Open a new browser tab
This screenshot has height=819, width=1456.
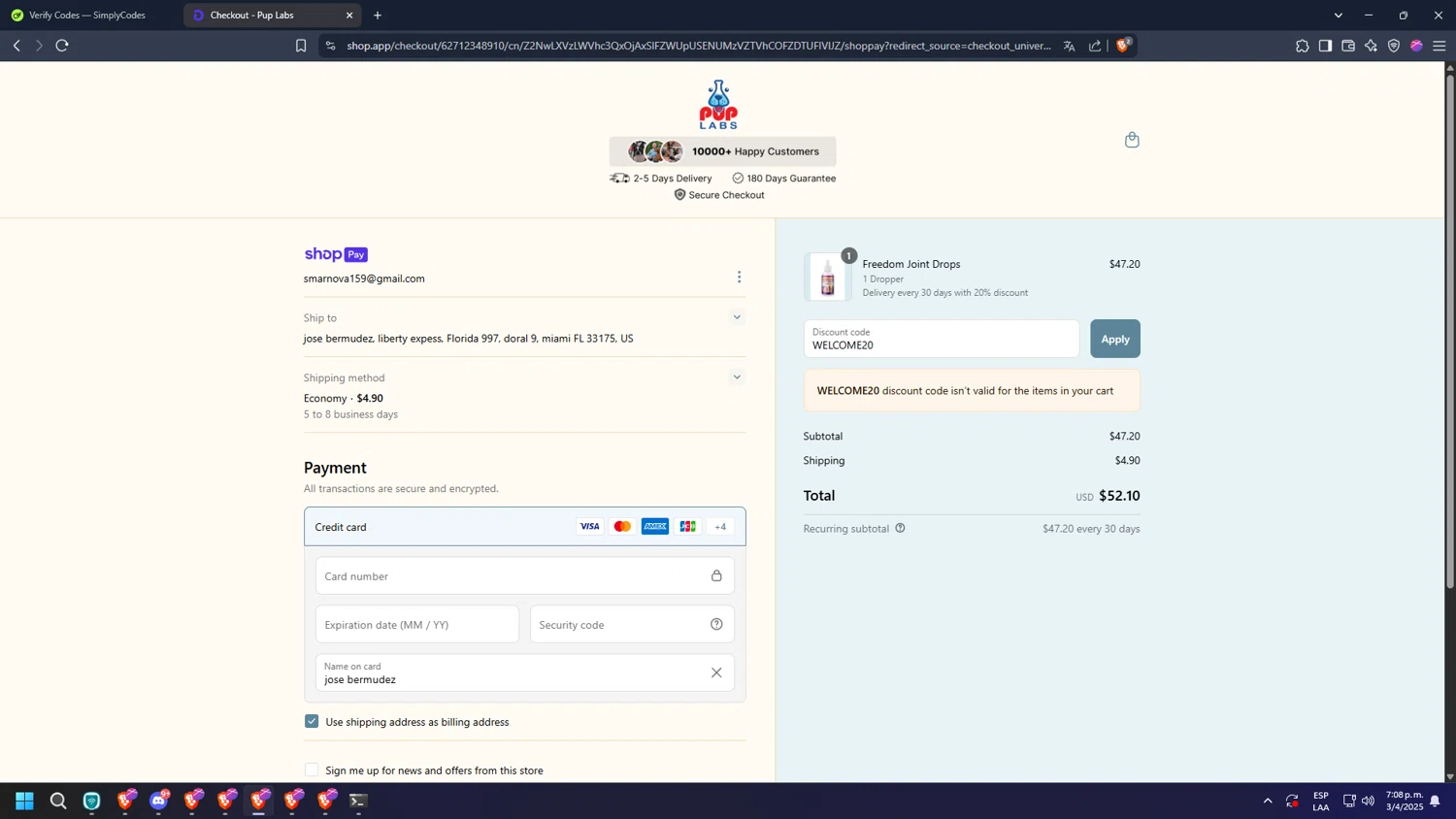[378, 16]
